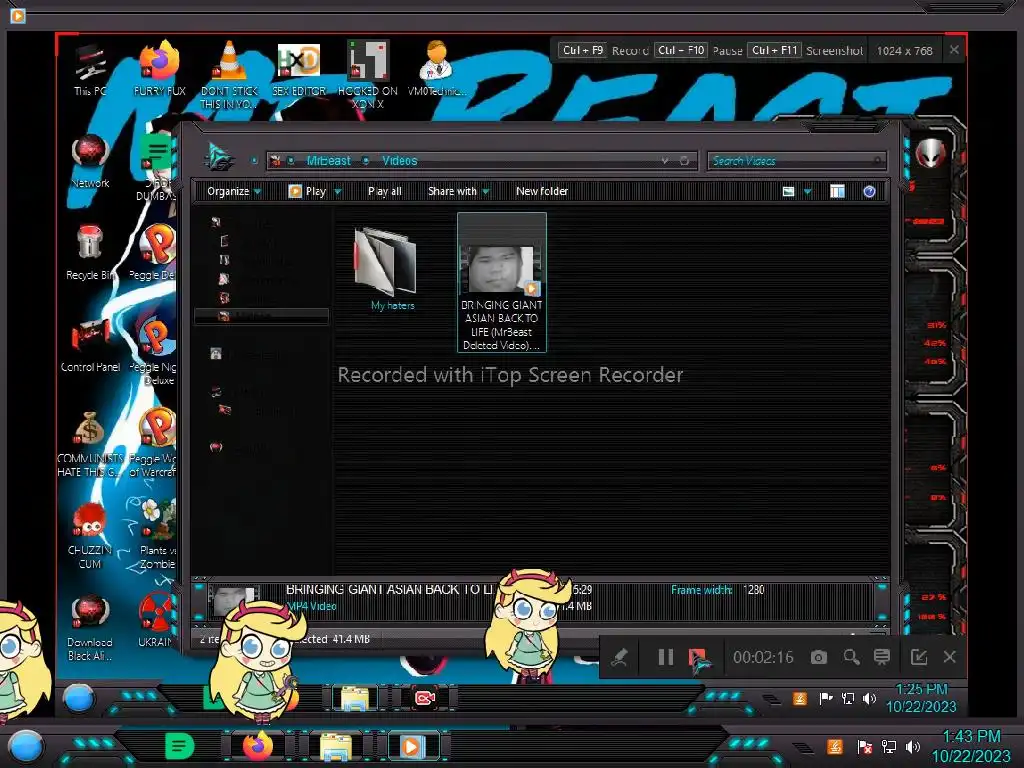The width and height of the screenshot is (1024, 768).
Task: Click the Start orb in recorded taskbar
Action: pos(79,698)
